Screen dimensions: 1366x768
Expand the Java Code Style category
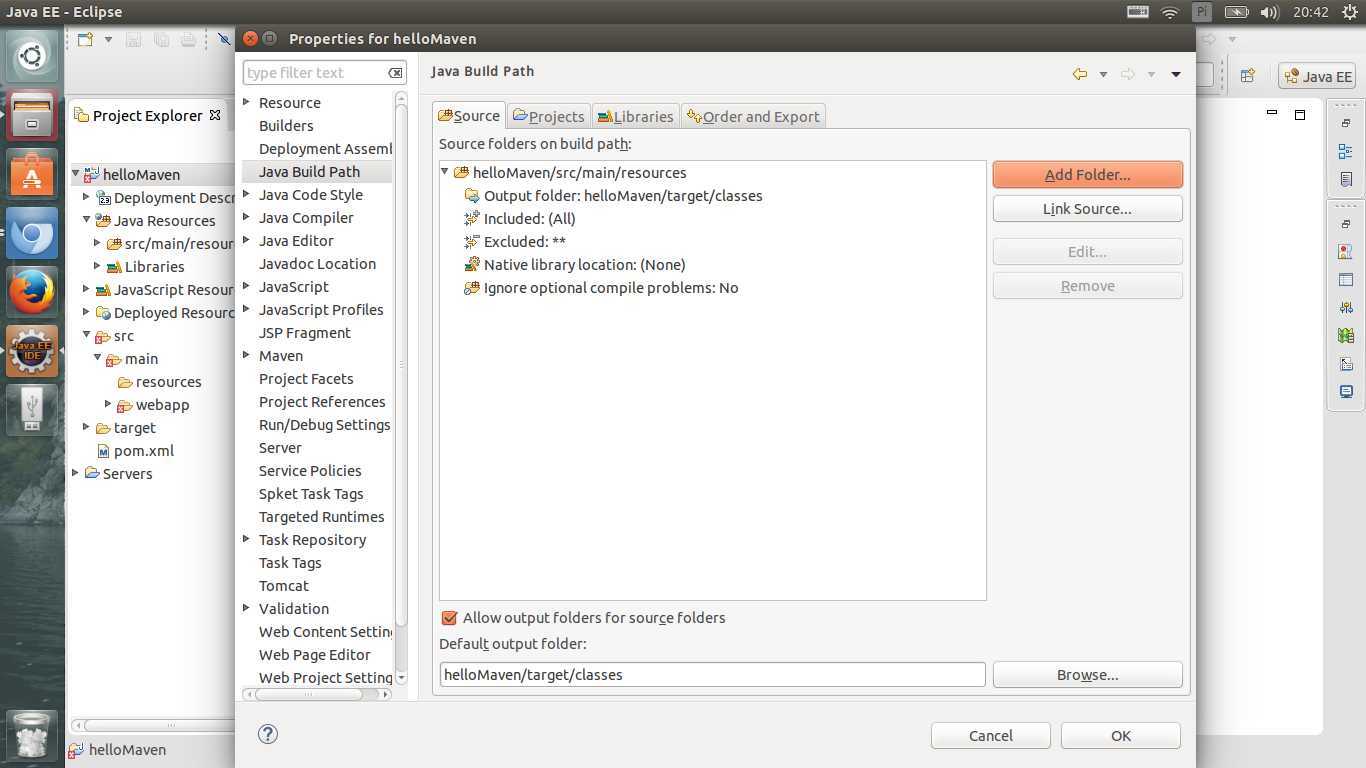pyautogui.click(x=247, y=194)
